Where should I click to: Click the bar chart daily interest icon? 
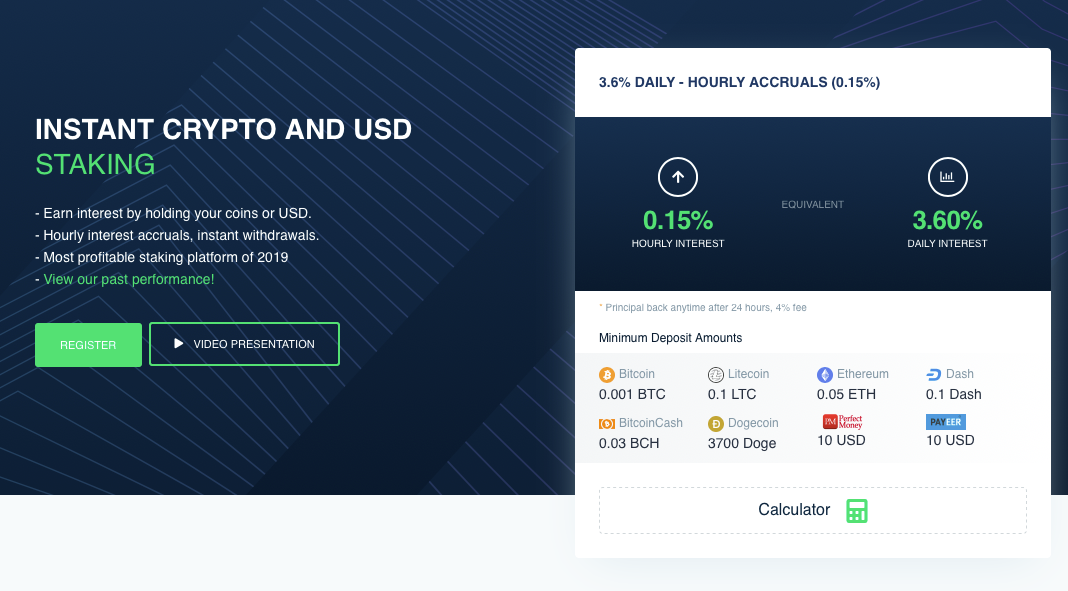[x=947, y=177]
